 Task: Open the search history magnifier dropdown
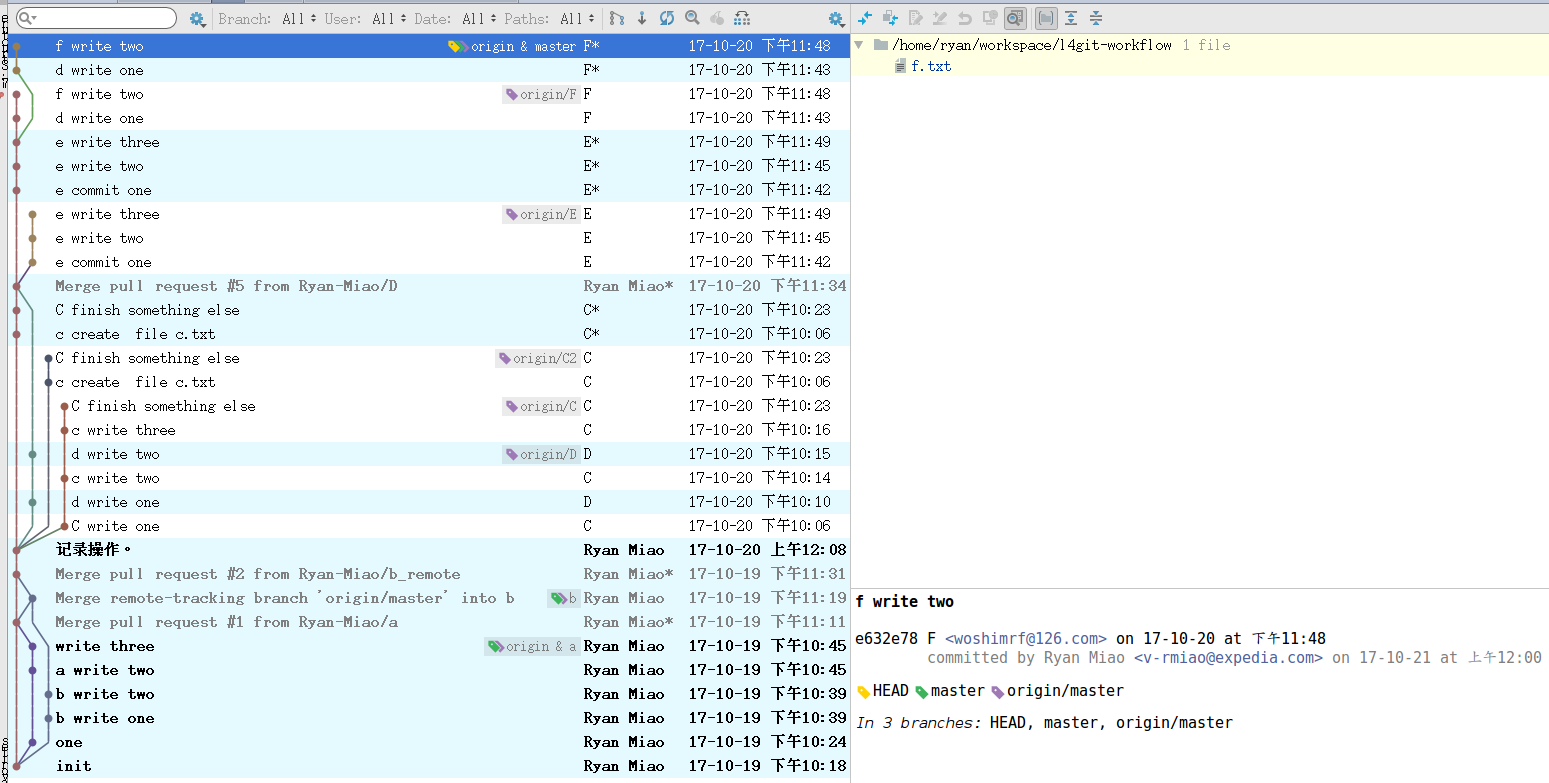[x=27, y=18]
